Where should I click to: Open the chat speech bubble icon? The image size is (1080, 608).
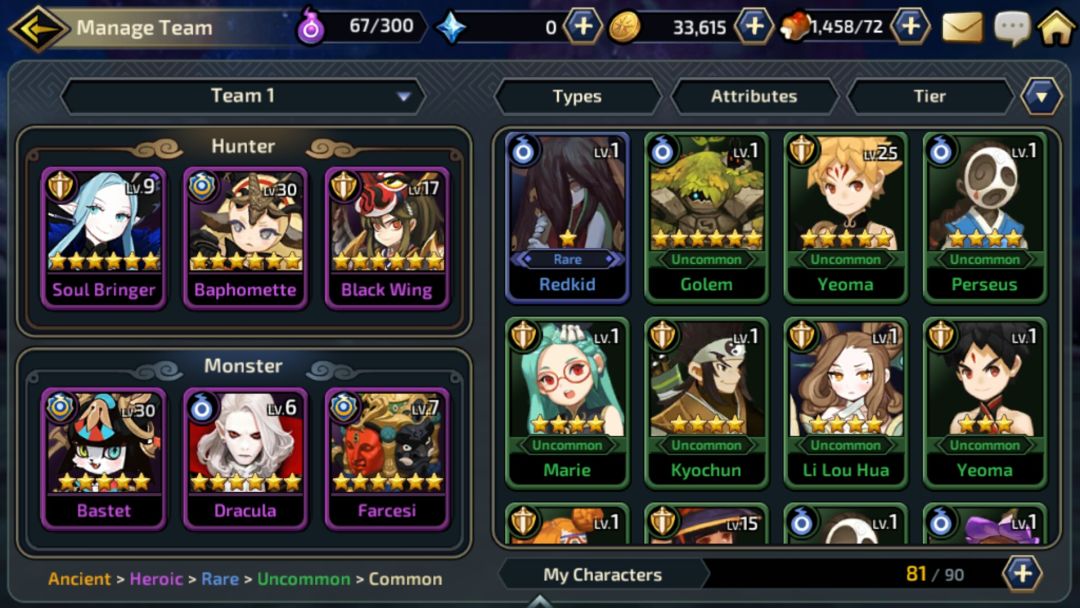tap(1012, 29)
